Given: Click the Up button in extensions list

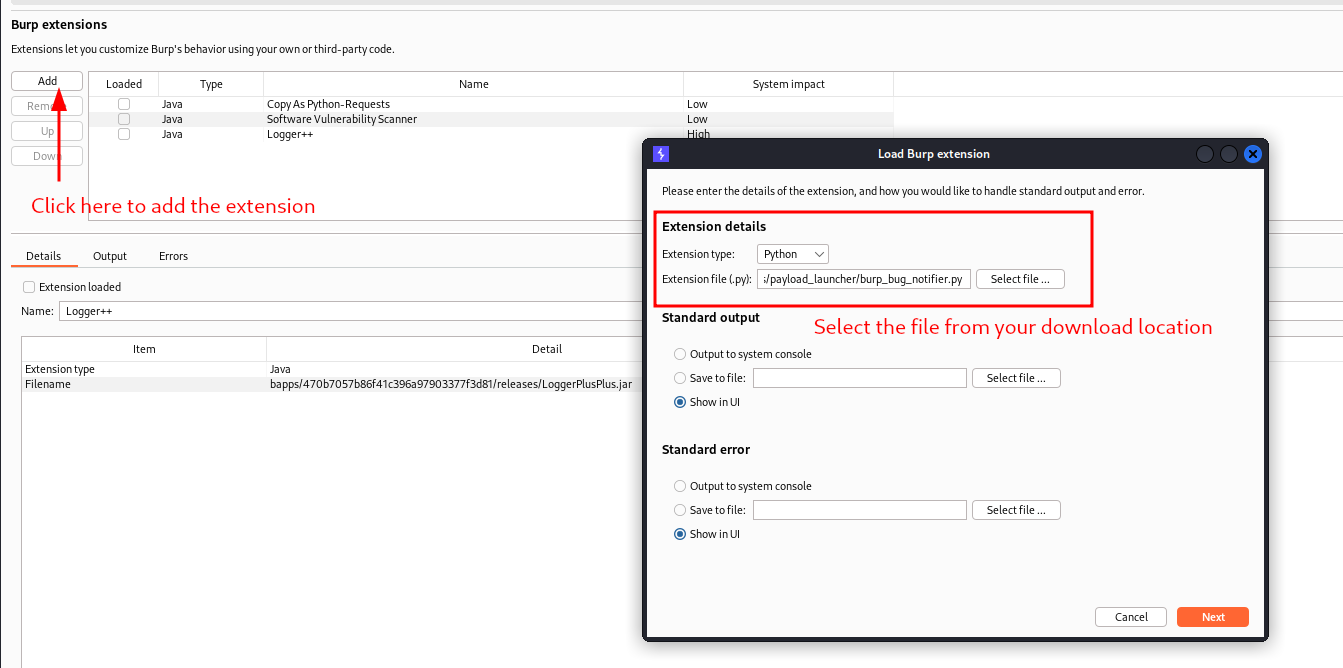Looking at the screenshot, I should (47, 131).
